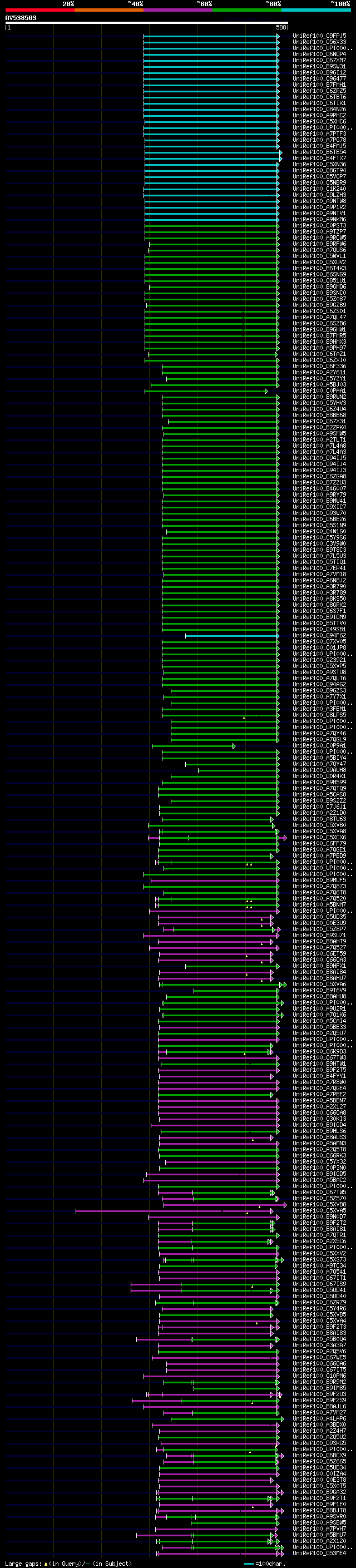Select the UniRef100_Q5UD35 label
Viewport: 356px width, 1568px height.
click(319, 917)
